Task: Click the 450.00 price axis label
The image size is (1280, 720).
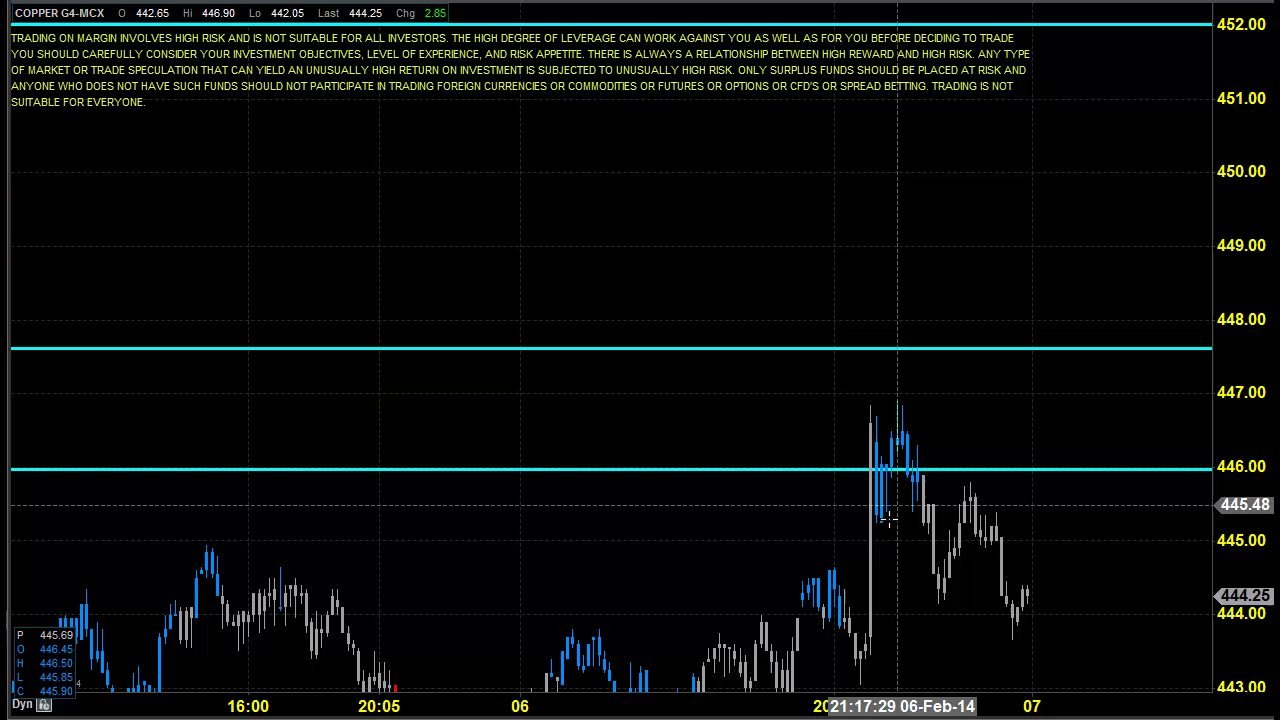Action: tap(1241, 172)
